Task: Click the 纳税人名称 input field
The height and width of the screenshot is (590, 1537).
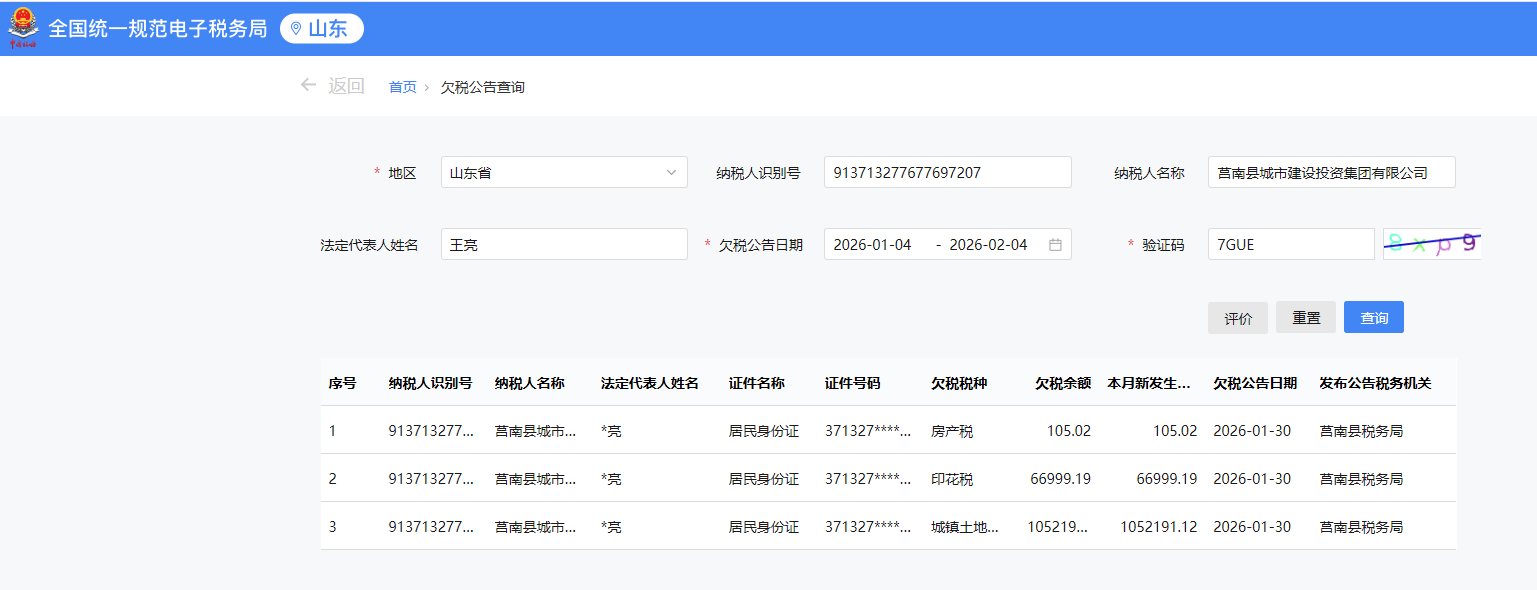Action: (1330, 172)
